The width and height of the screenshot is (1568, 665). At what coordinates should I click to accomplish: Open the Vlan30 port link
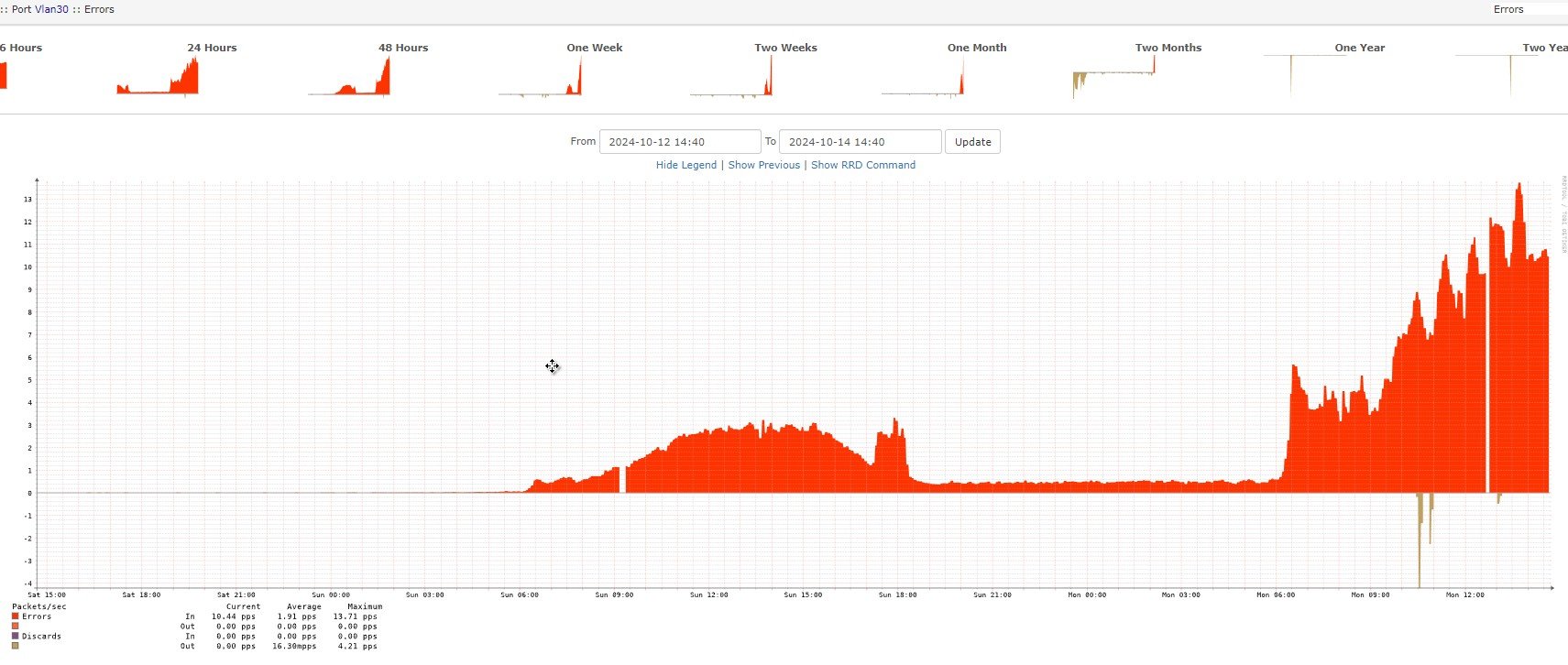point(51,9)
